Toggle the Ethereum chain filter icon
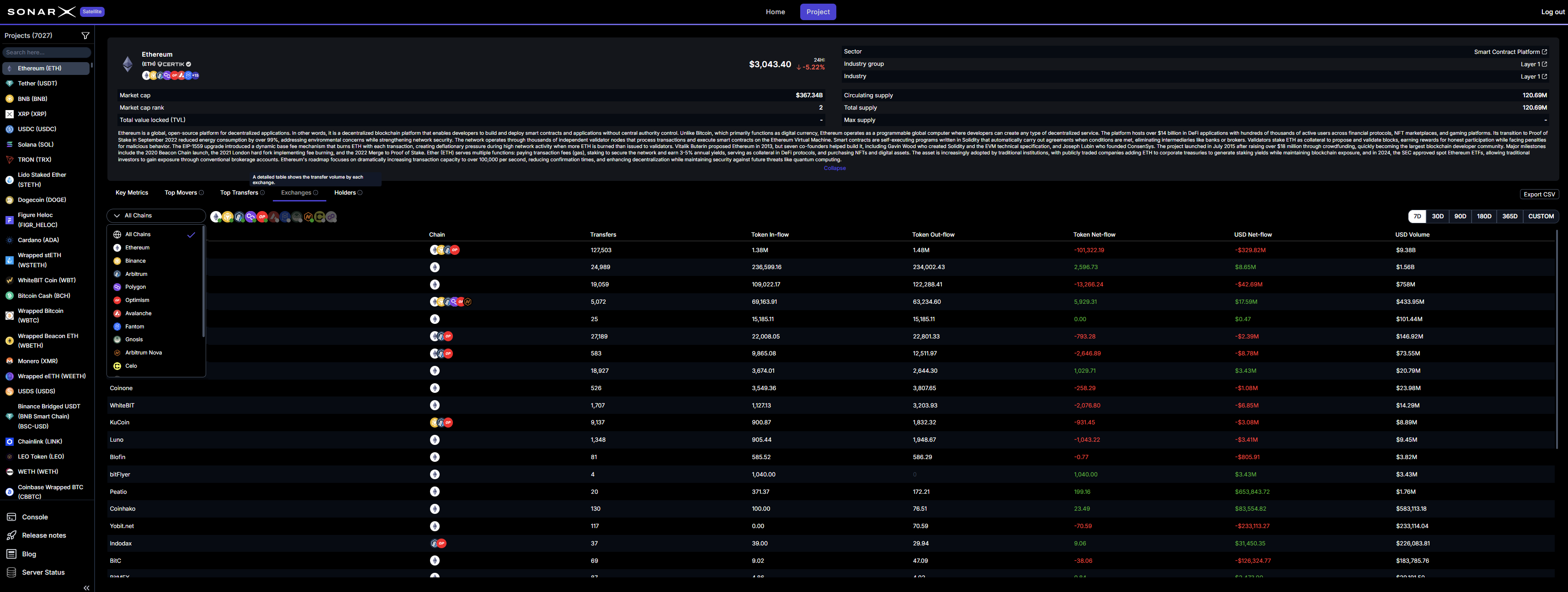 215,217
